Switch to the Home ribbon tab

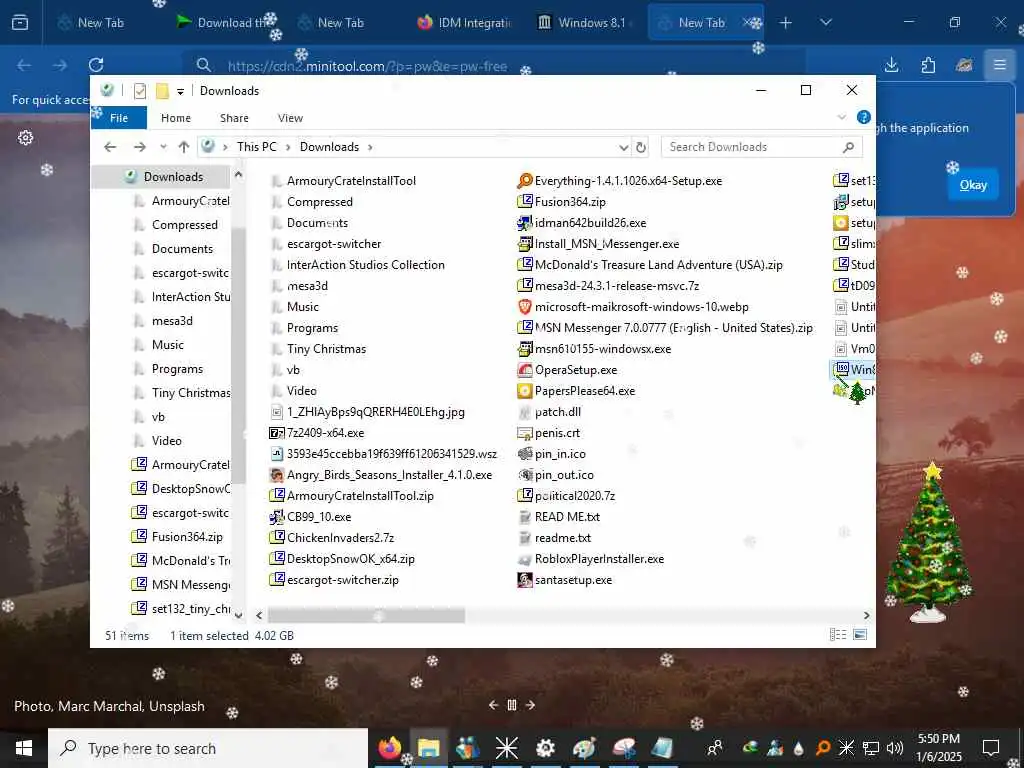coord(176,118)
